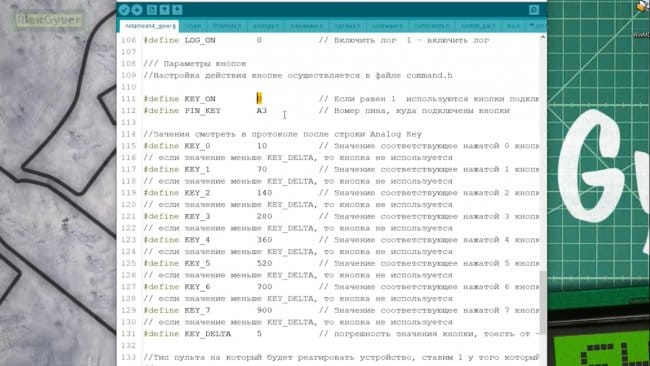Click the editor scrollbar up arrow
650x366 pixels.
click(x=543, y=37)
